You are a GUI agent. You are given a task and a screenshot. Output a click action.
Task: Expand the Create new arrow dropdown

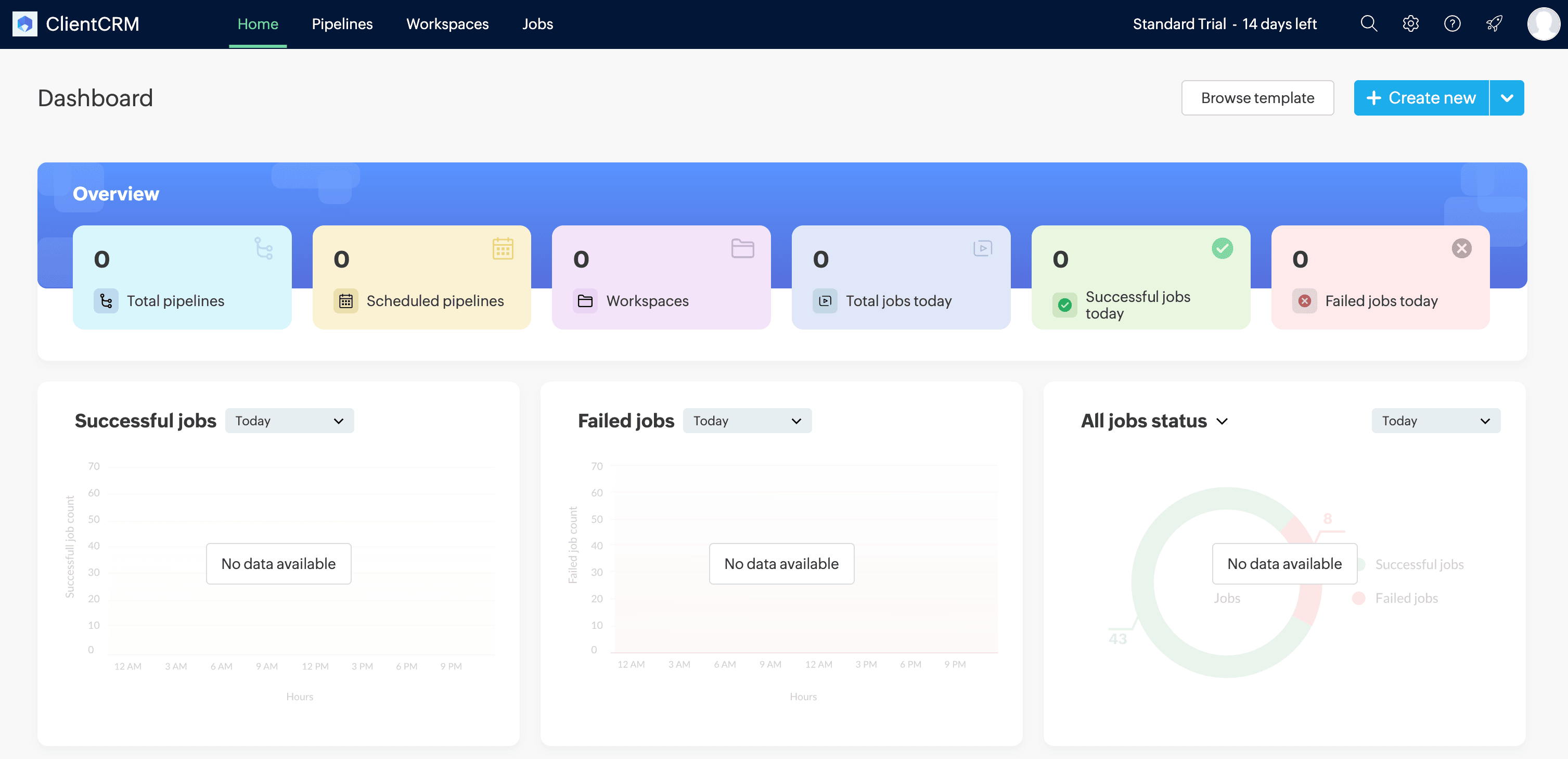1507,98
